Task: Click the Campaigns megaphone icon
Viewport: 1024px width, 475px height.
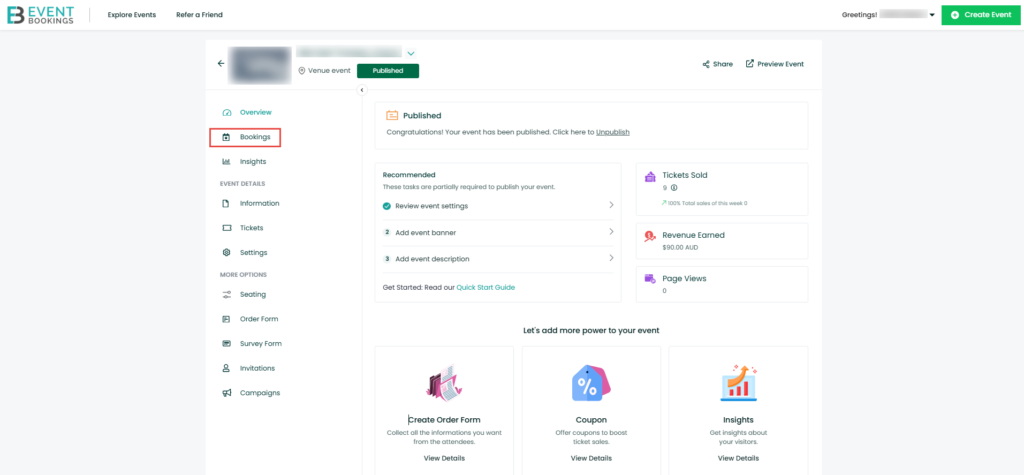Action: tap(227, 393)
